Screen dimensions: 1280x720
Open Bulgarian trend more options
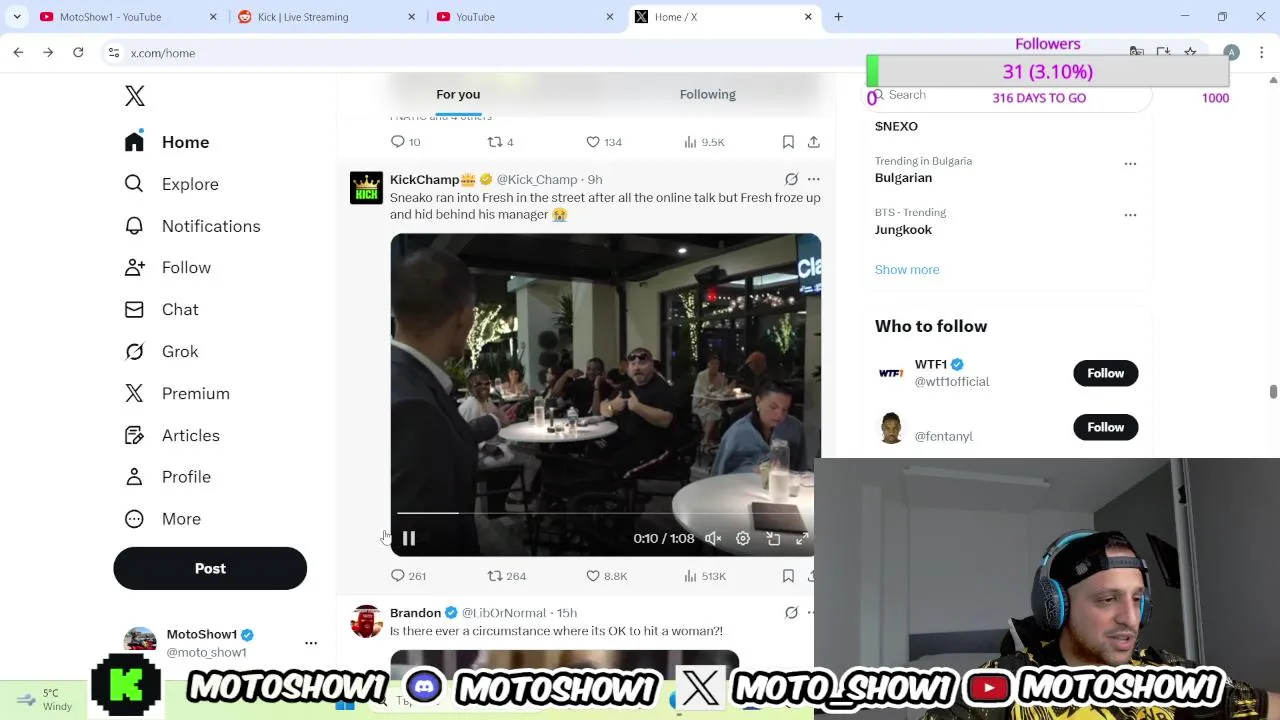[1130, 163]
